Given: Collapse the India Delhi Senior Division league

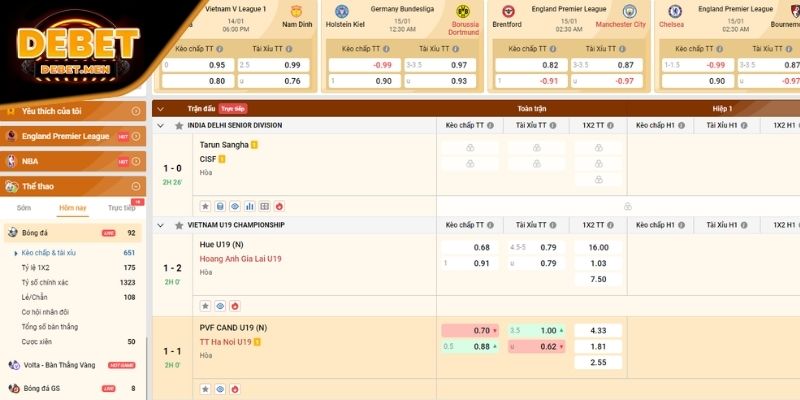Looking at the screenshot, I should click(x=161, y=126).
